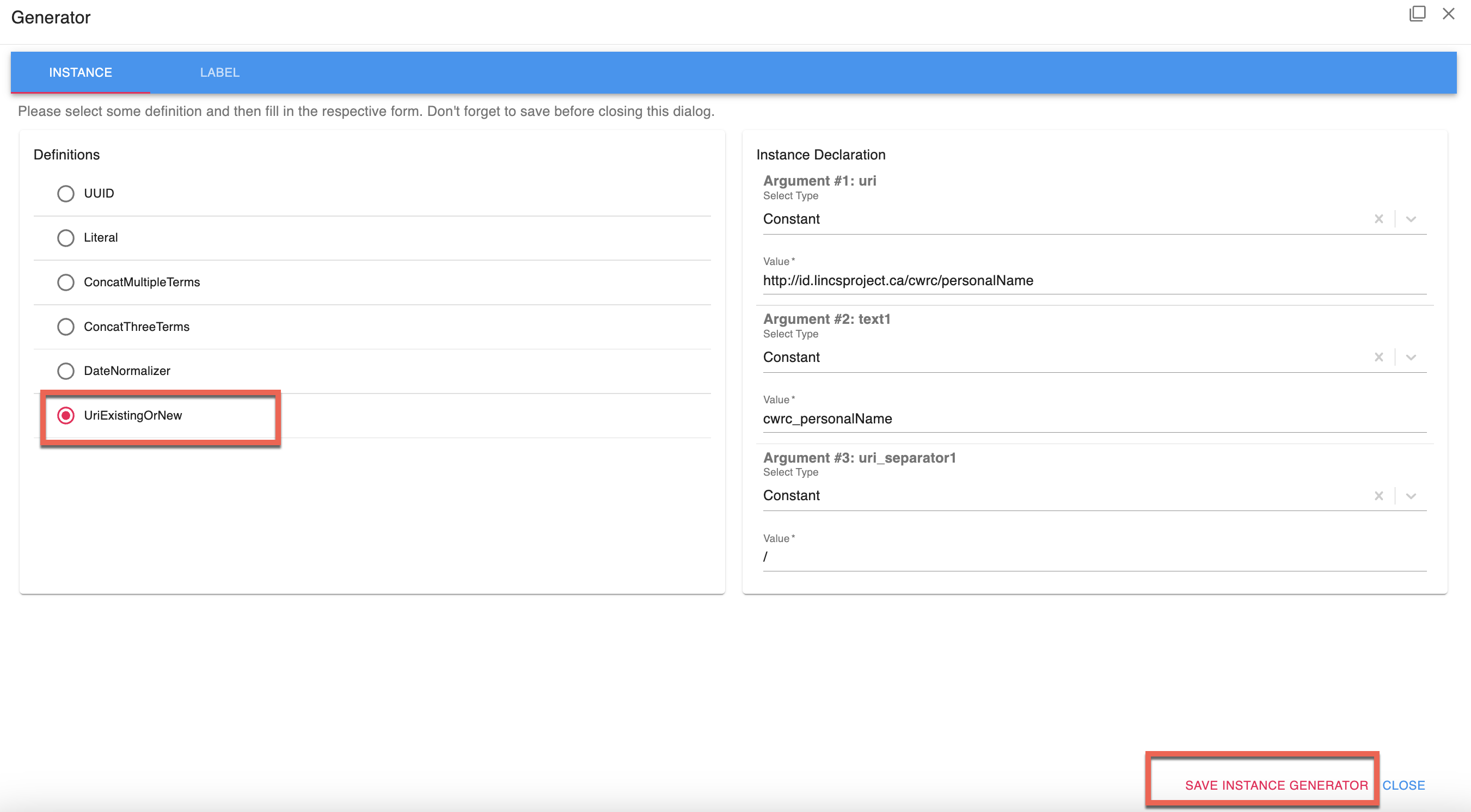Open the Argument #2 text1 type dropdown
Viewport: 1471px width, 812px height.
(1411, 358)
